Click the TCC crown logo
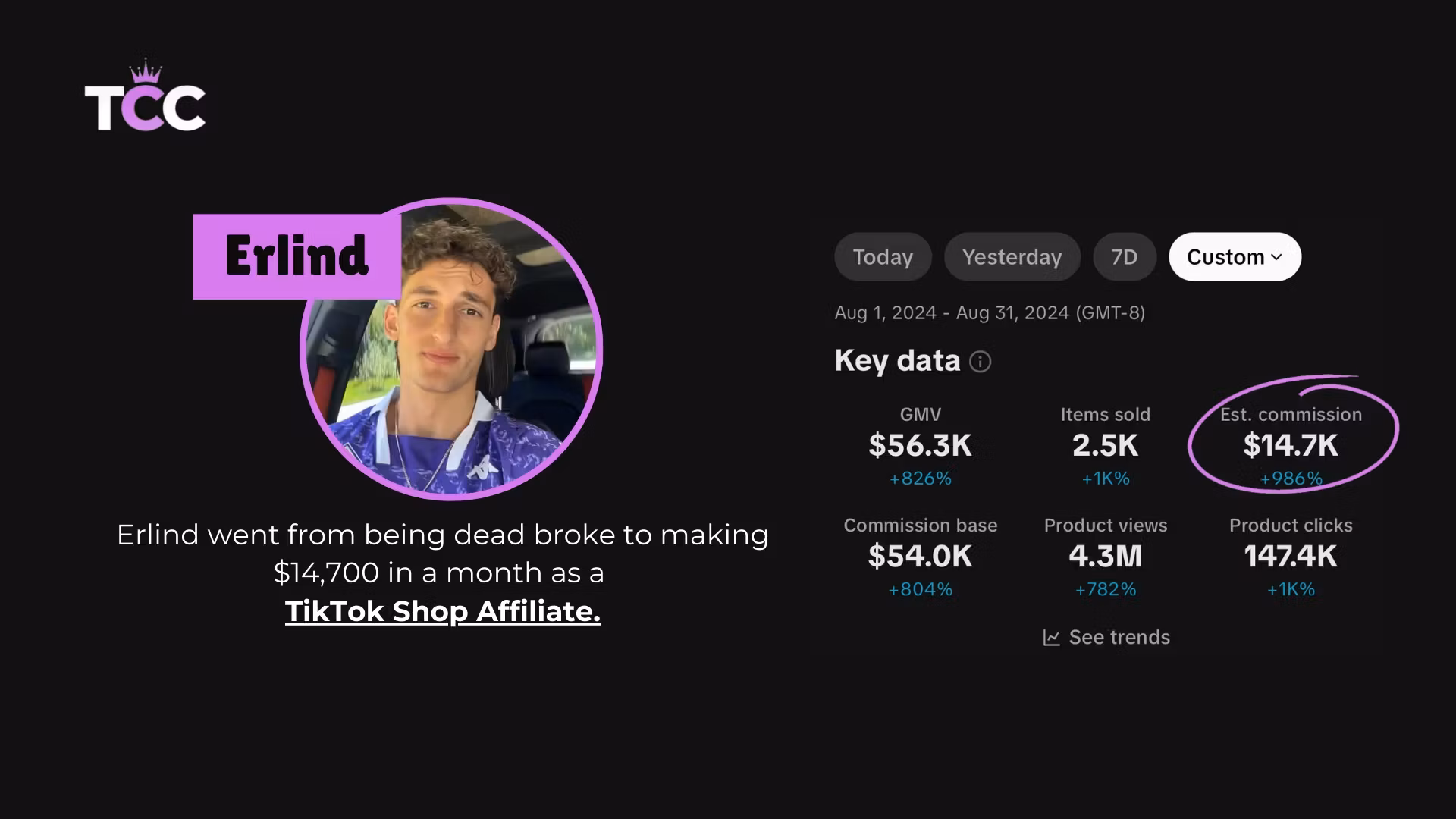Image resolution: width=1456 pixels, height=819 pixels. point(145,96)
